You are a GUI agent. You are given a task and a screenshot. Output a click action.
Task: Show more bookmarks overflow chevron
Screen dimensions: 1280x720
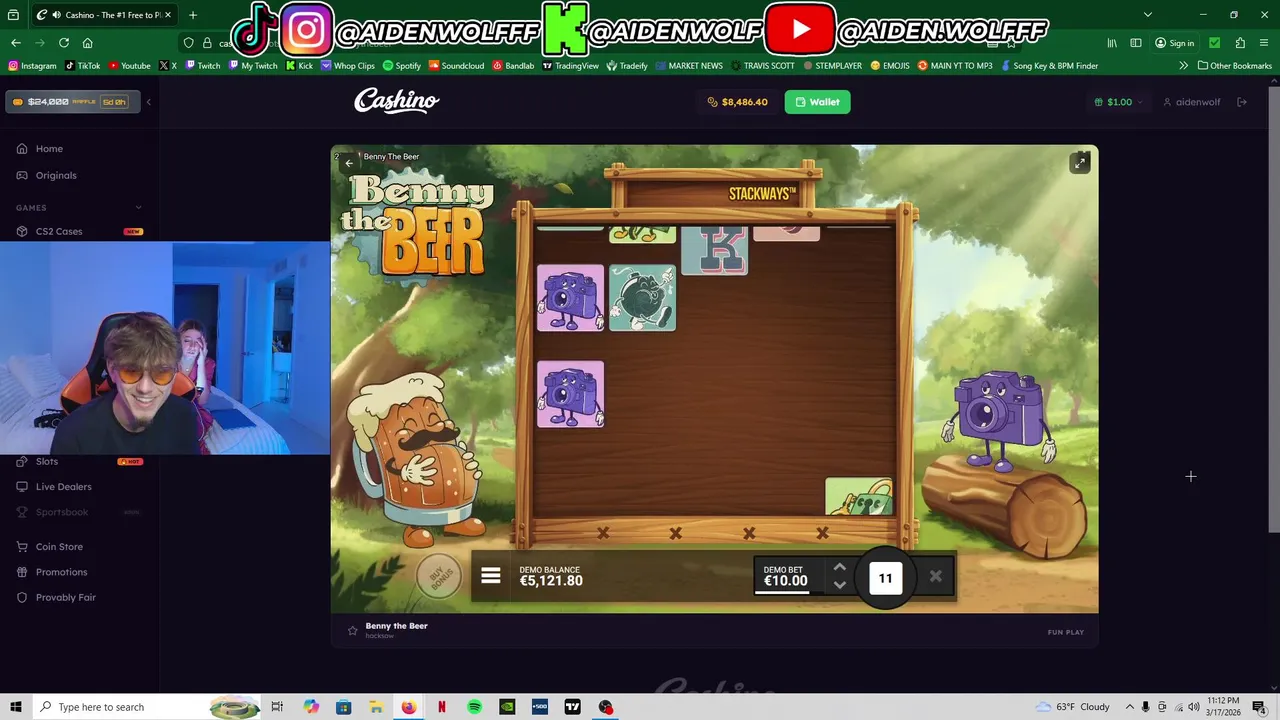1184,66
